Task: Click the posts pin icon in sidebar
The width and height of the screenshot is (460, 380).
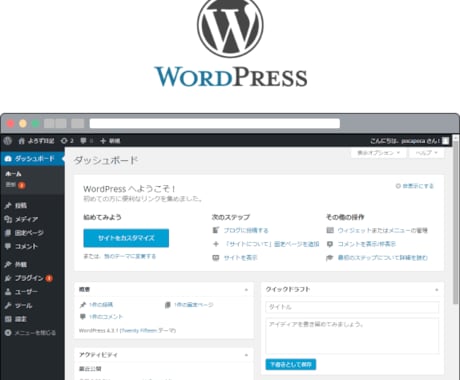Action: click(x=8, y=205)
